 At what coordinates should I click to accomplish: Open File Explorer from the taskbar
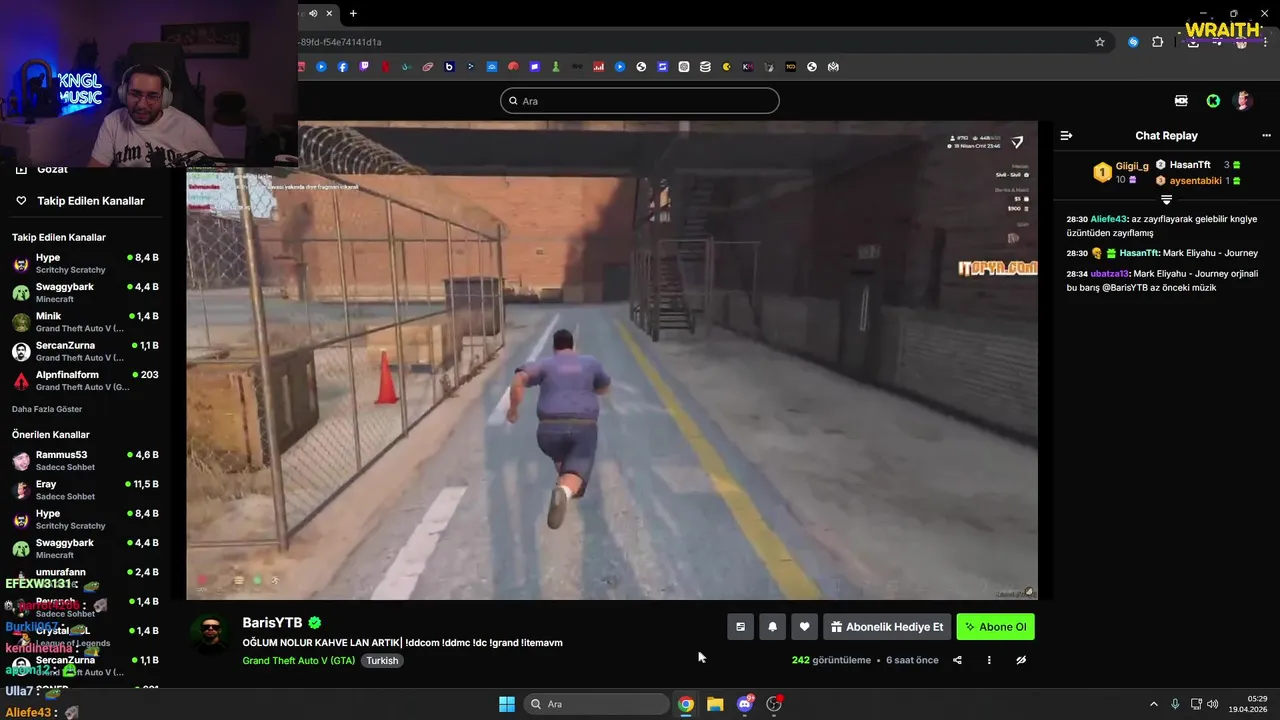pyautogui.click(x=715, y=704)
